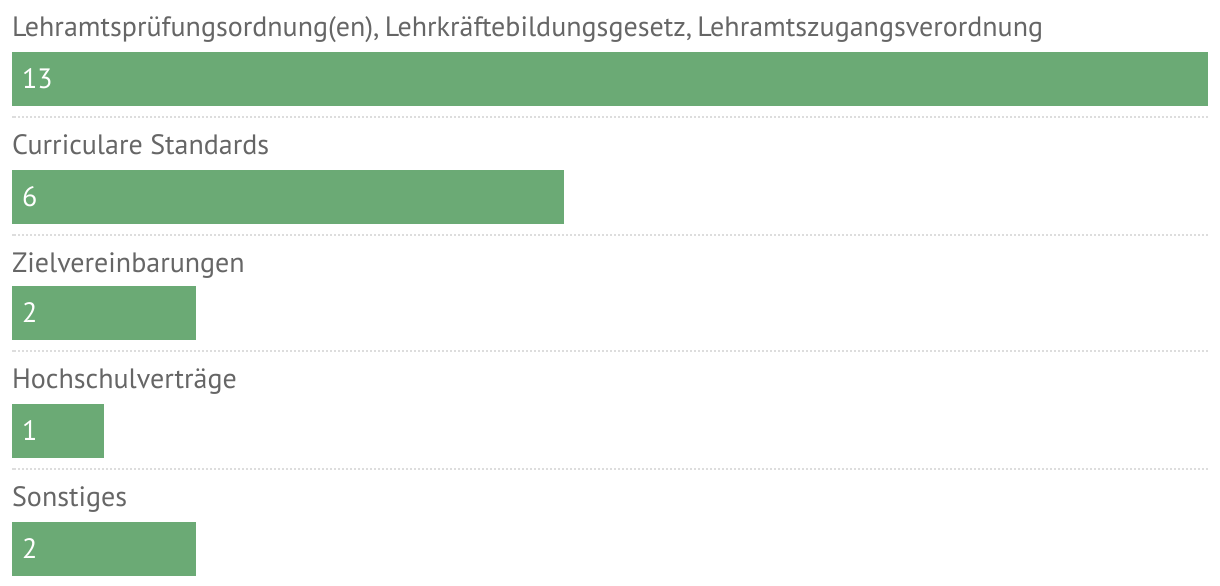The height and width of the screenshot is (586, 1220).
Task: Click the Lehramtszugangsverordnung word in first label
Action: click(869, 28)
